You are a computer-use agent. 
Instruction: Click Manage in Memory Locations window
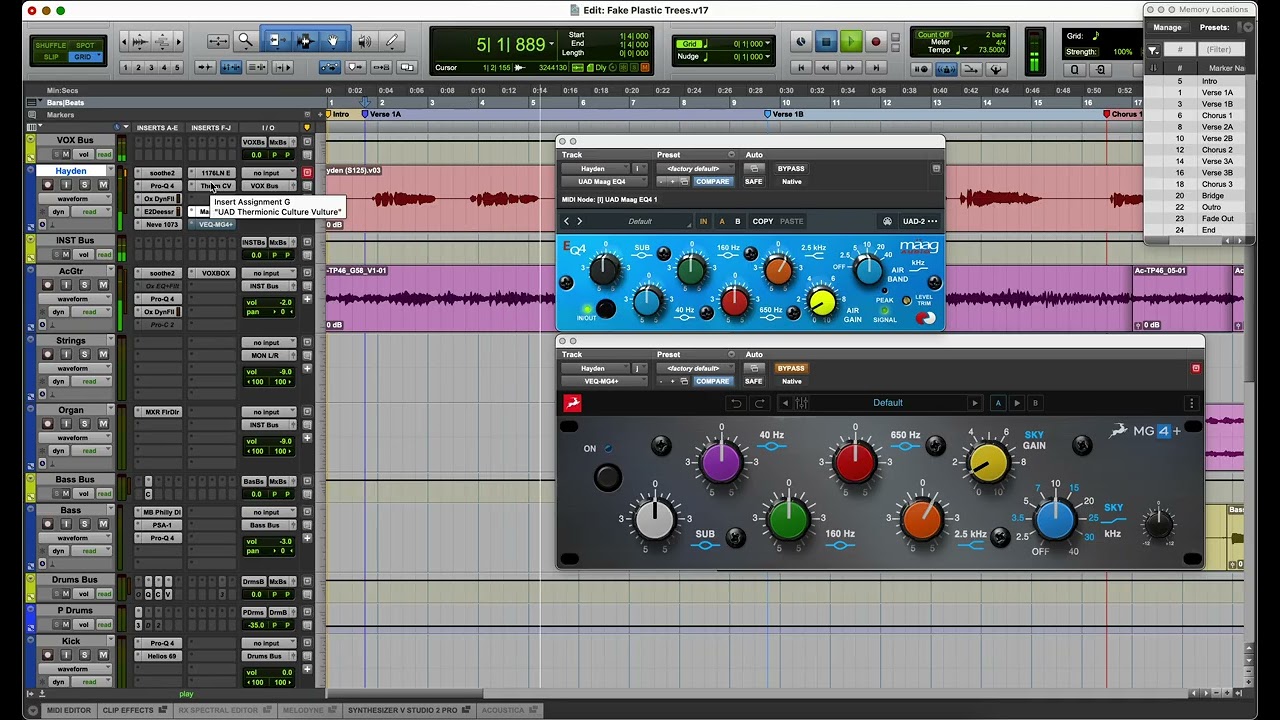point(1167,27)
